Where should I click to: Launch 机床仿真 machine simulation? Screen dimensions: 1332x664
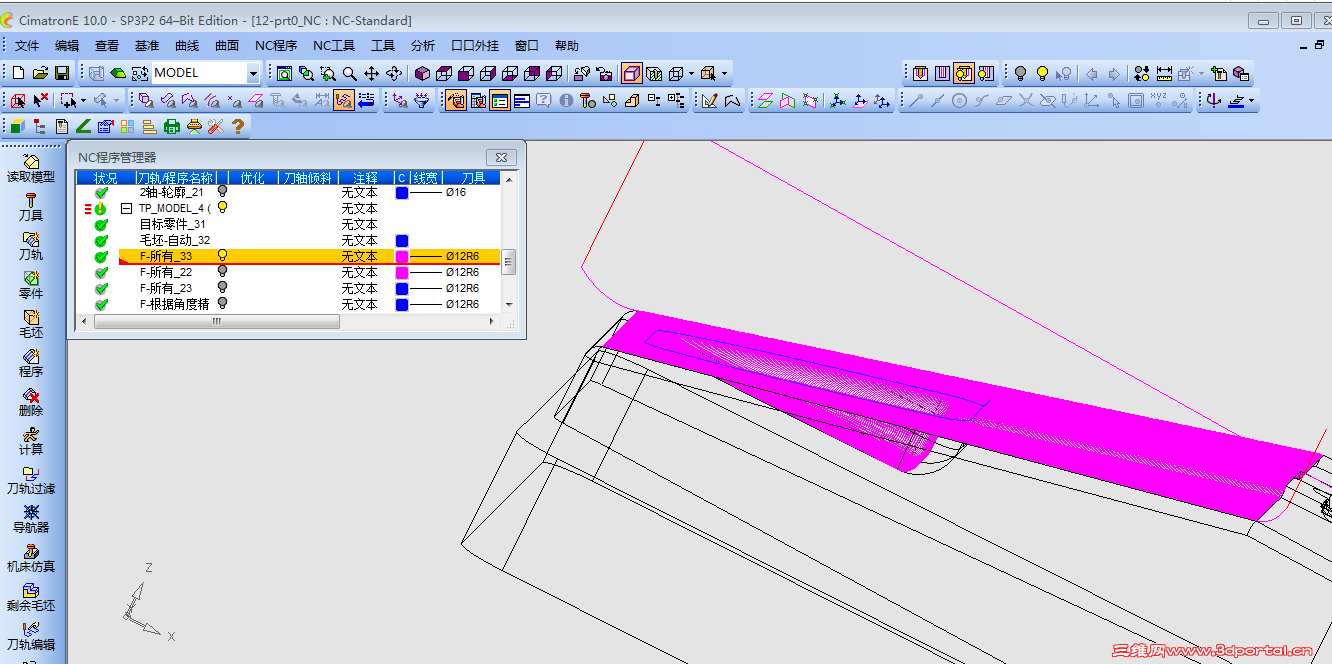tap(31, 558)
